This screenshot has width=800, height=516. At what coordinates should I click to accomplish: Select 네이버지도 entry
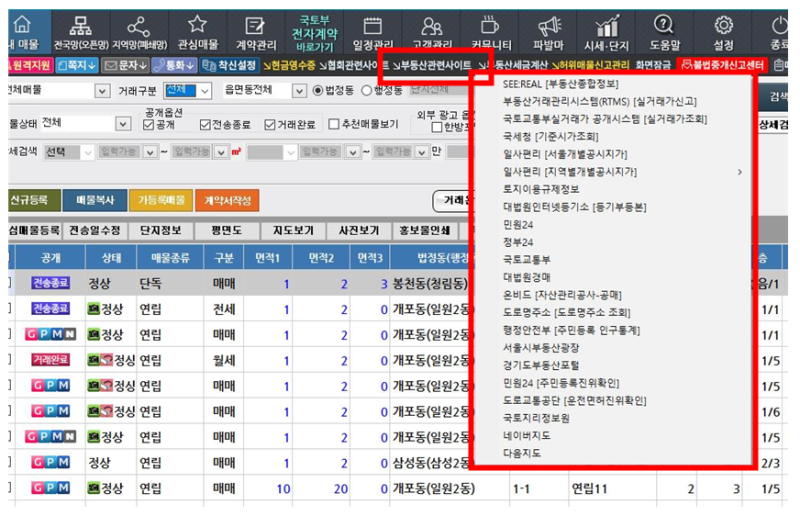coord(527,435)
